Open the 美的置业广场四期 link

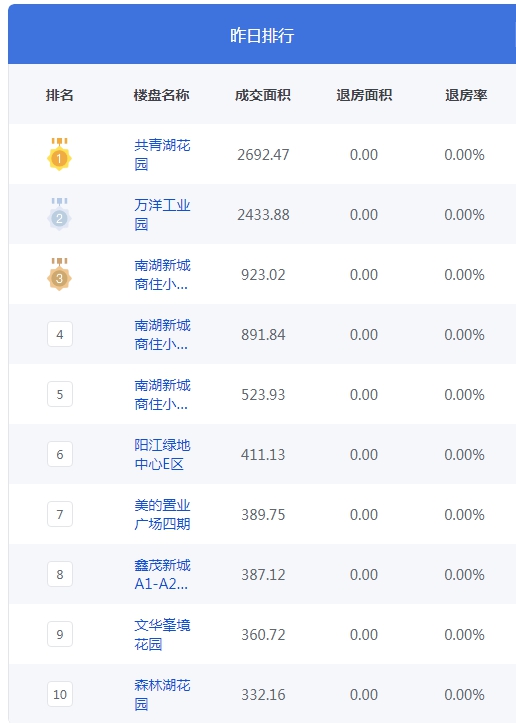(162, 514)
